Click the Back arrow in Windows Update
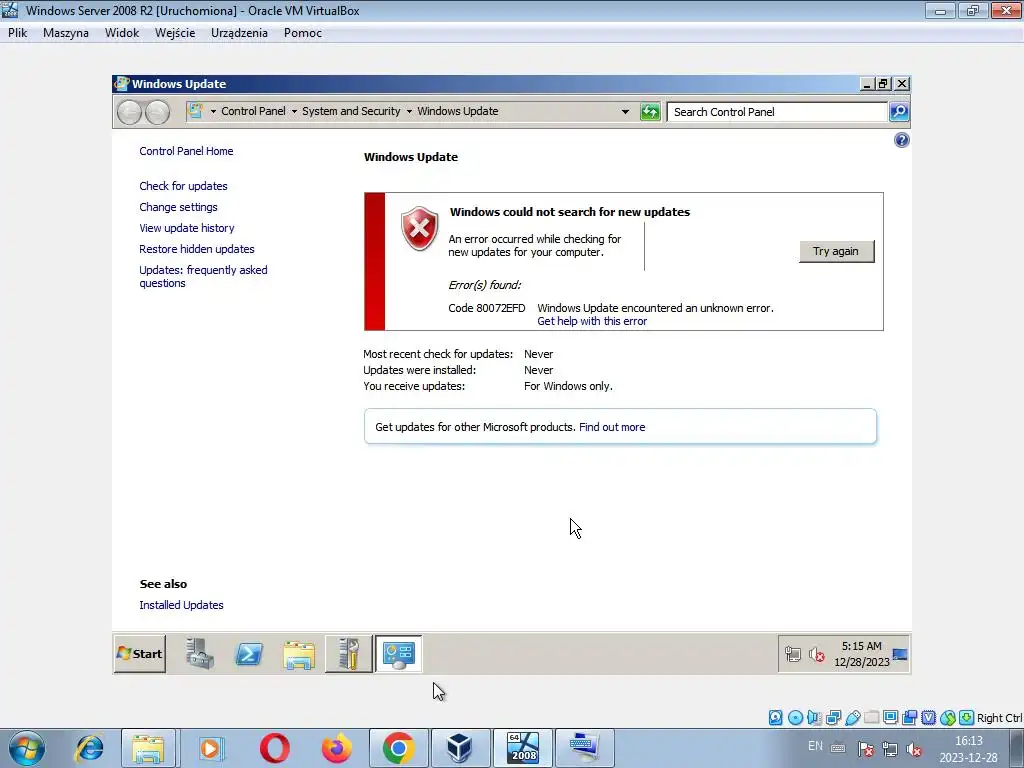Screen dimensions: 1024x768 coord(129,112)
